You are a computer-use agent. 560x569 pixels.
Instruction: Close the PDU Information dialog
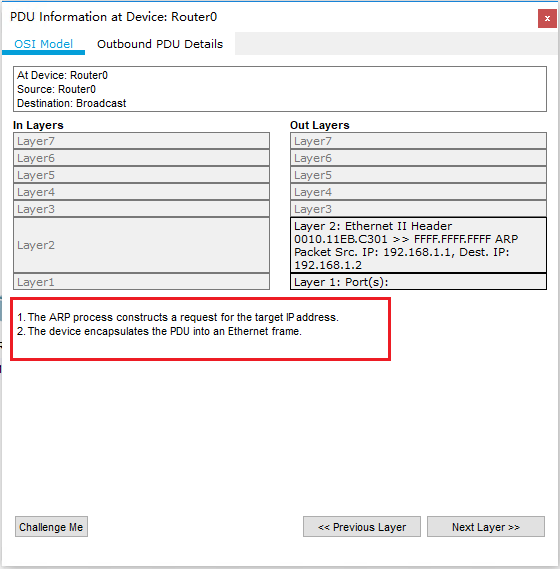[547, 18]
